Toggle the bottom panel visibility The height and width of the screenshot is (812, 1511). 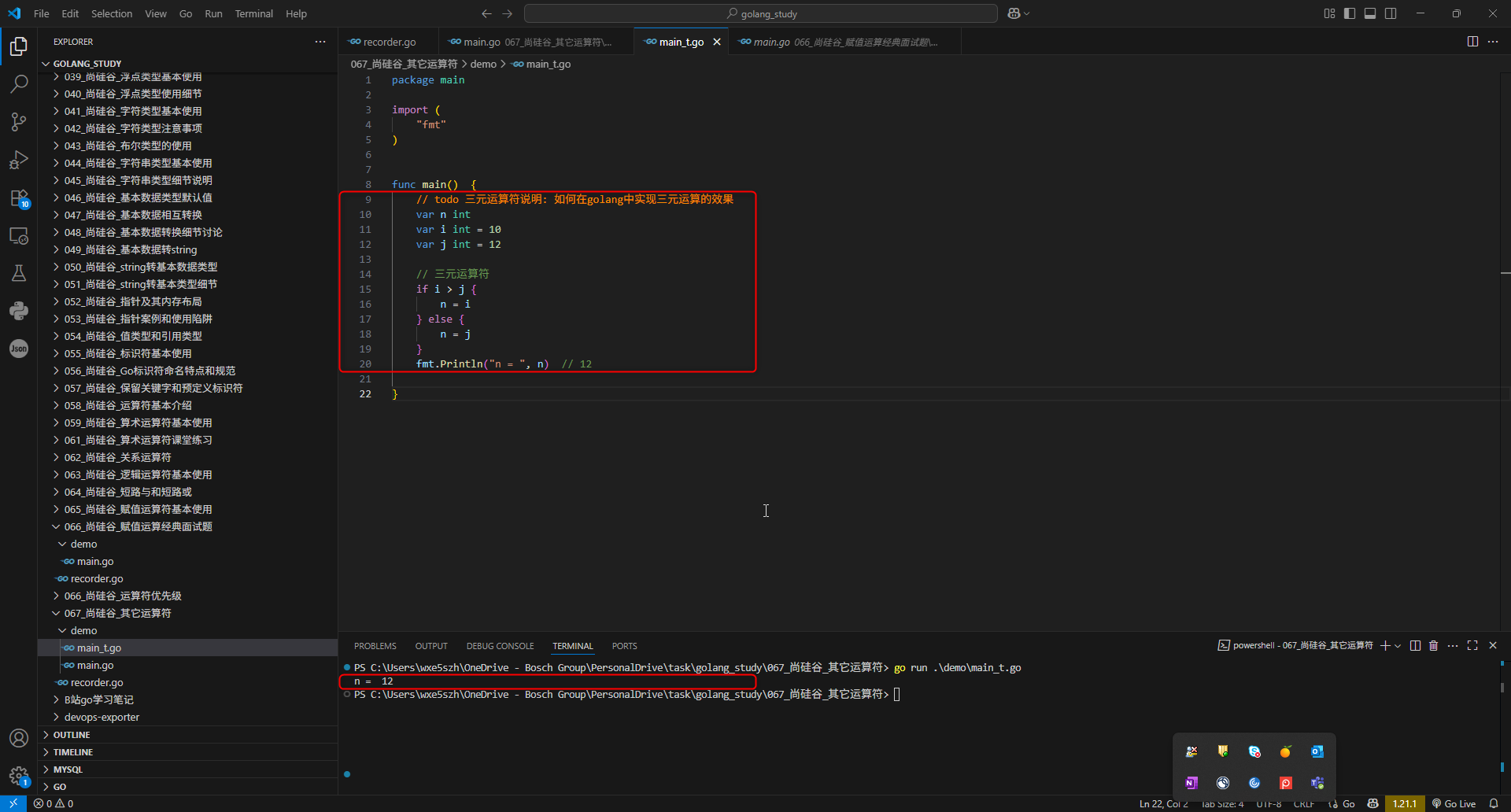point(1370,13)
